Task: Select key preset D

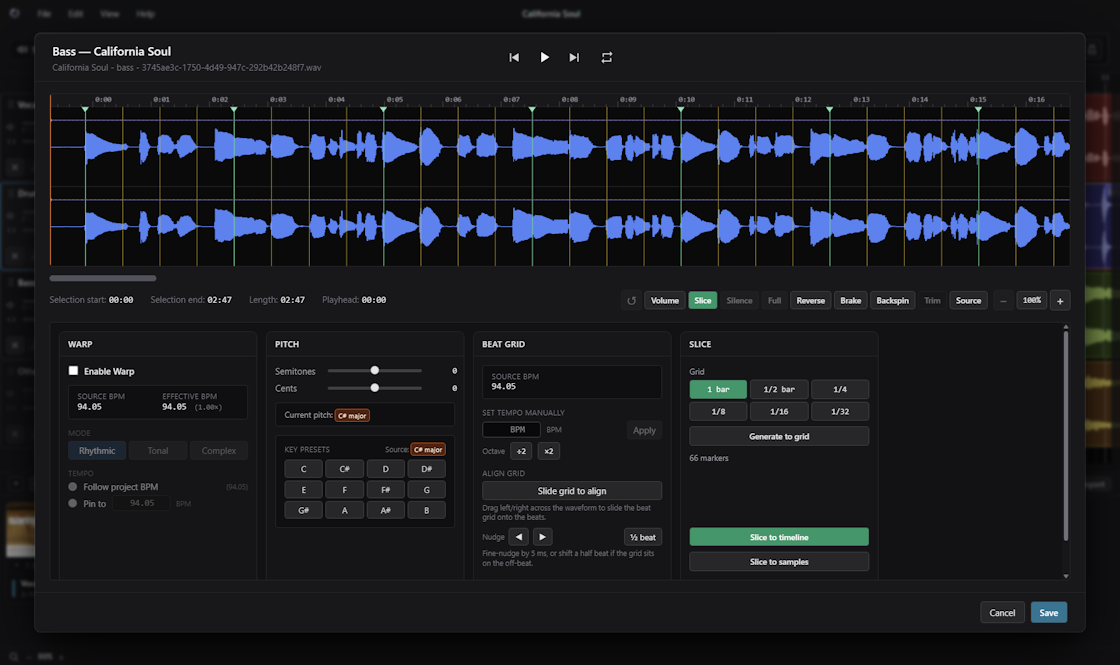Action: coord(386,469)
